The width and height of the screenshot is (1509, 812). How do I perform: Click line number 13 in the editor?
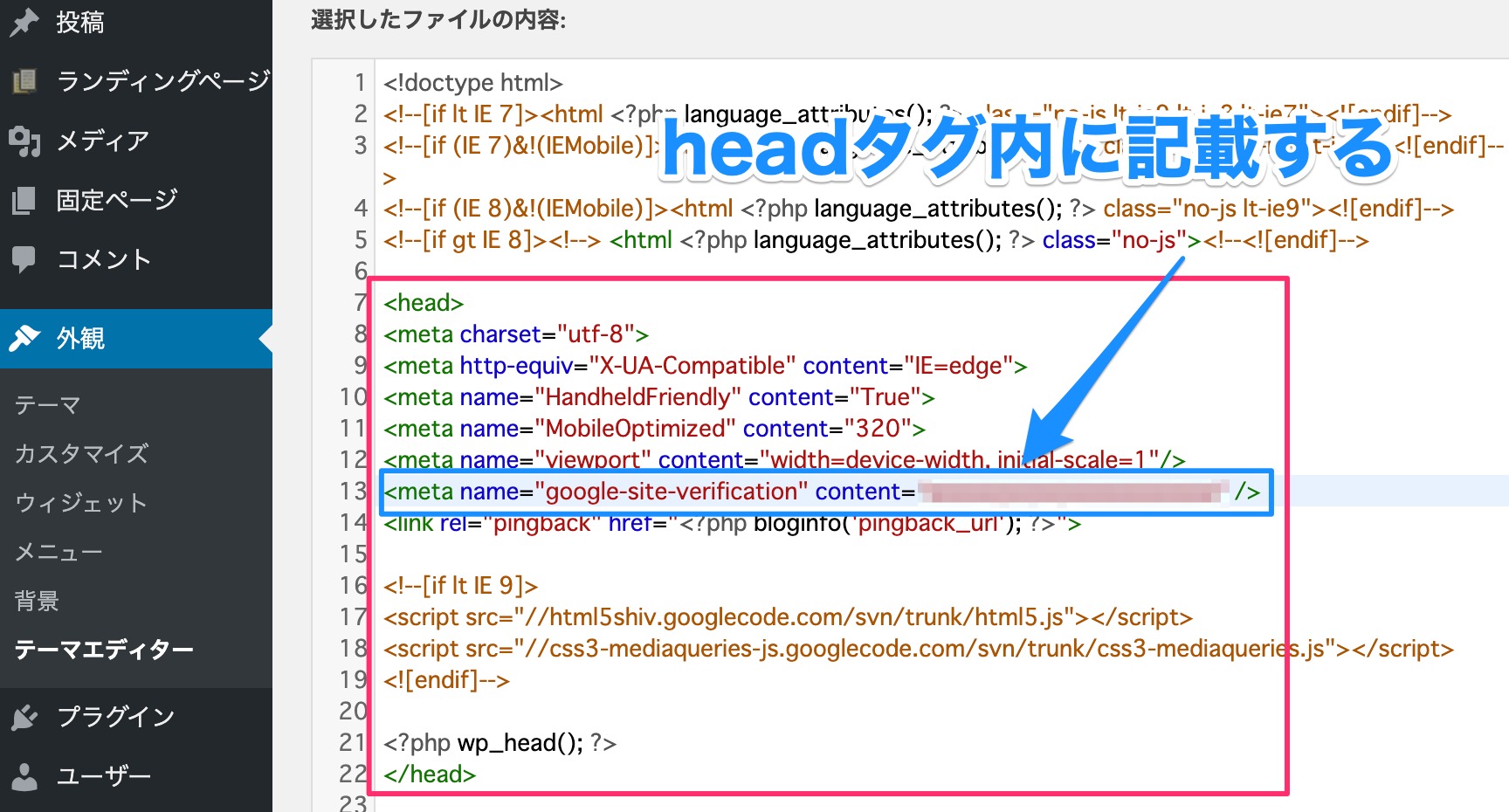coord(353,491)
